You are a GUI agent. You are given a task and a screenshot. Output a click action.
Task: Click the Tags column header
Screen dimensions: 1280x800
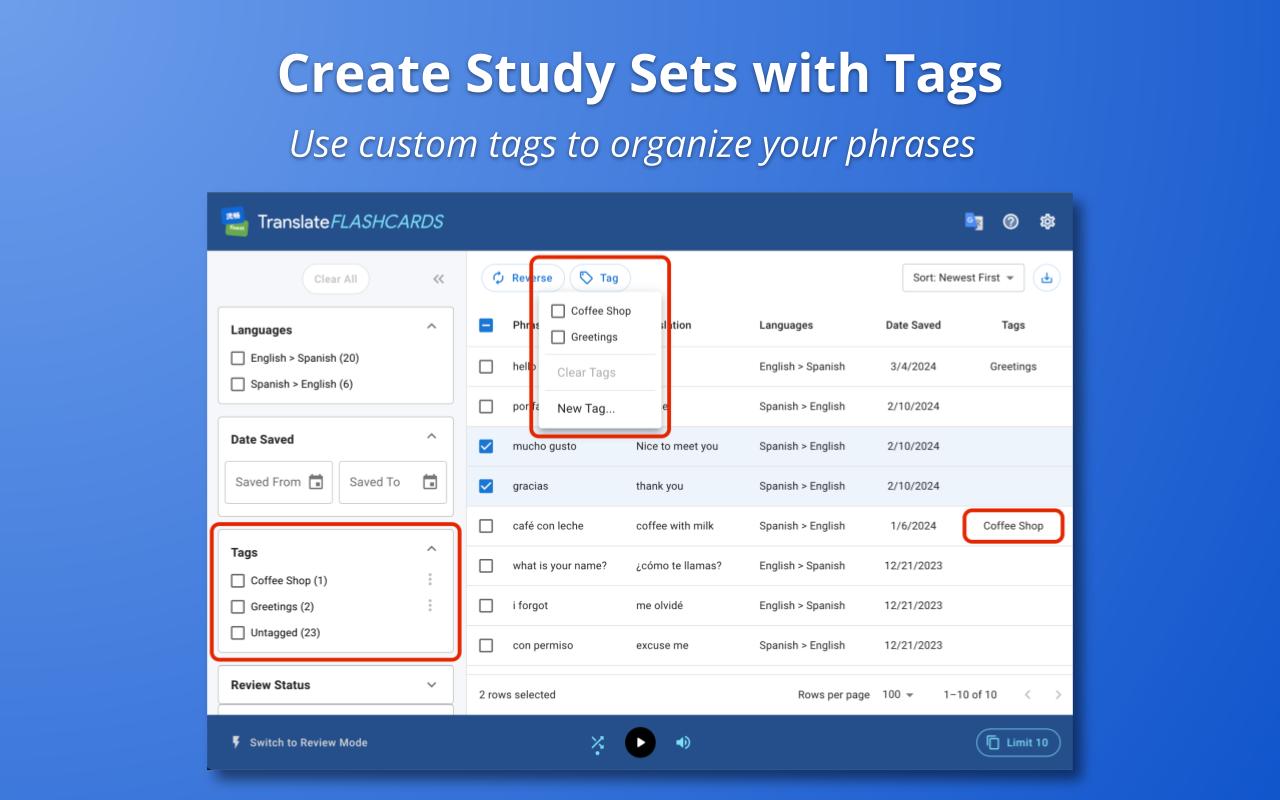(1013, 325)
